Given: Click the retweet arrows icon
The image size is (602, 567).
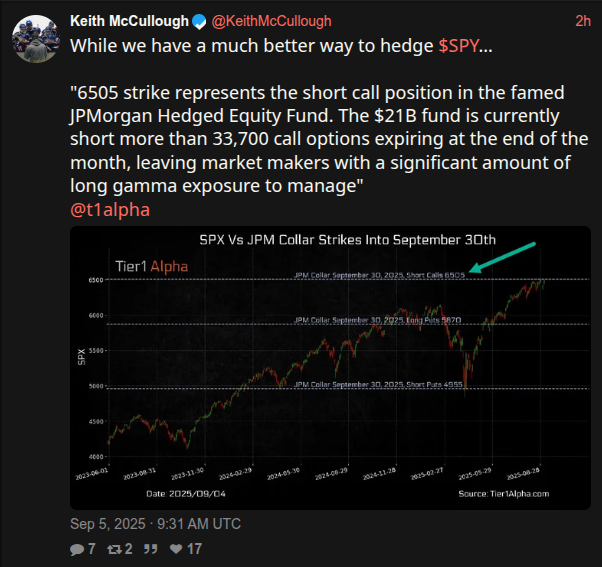Looking at the screenshot, I should click(114, 549).
